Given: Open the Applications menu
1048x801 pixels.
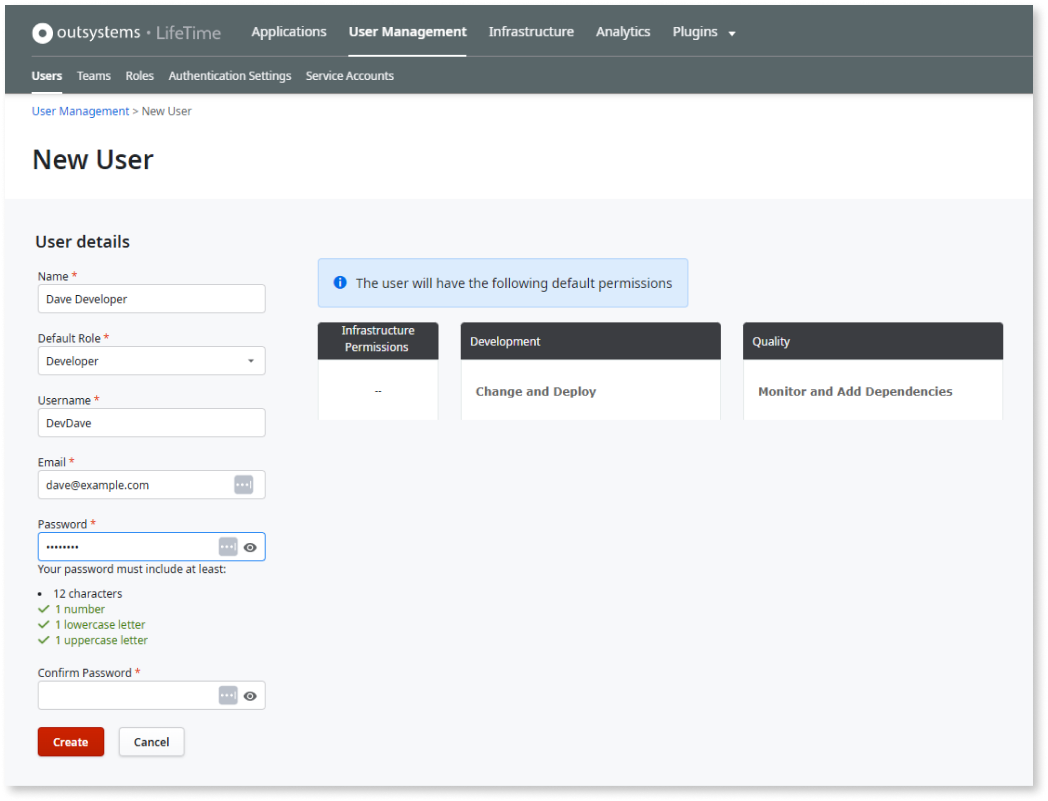Looking at the screenshot, I should click(x=288, y=31).
